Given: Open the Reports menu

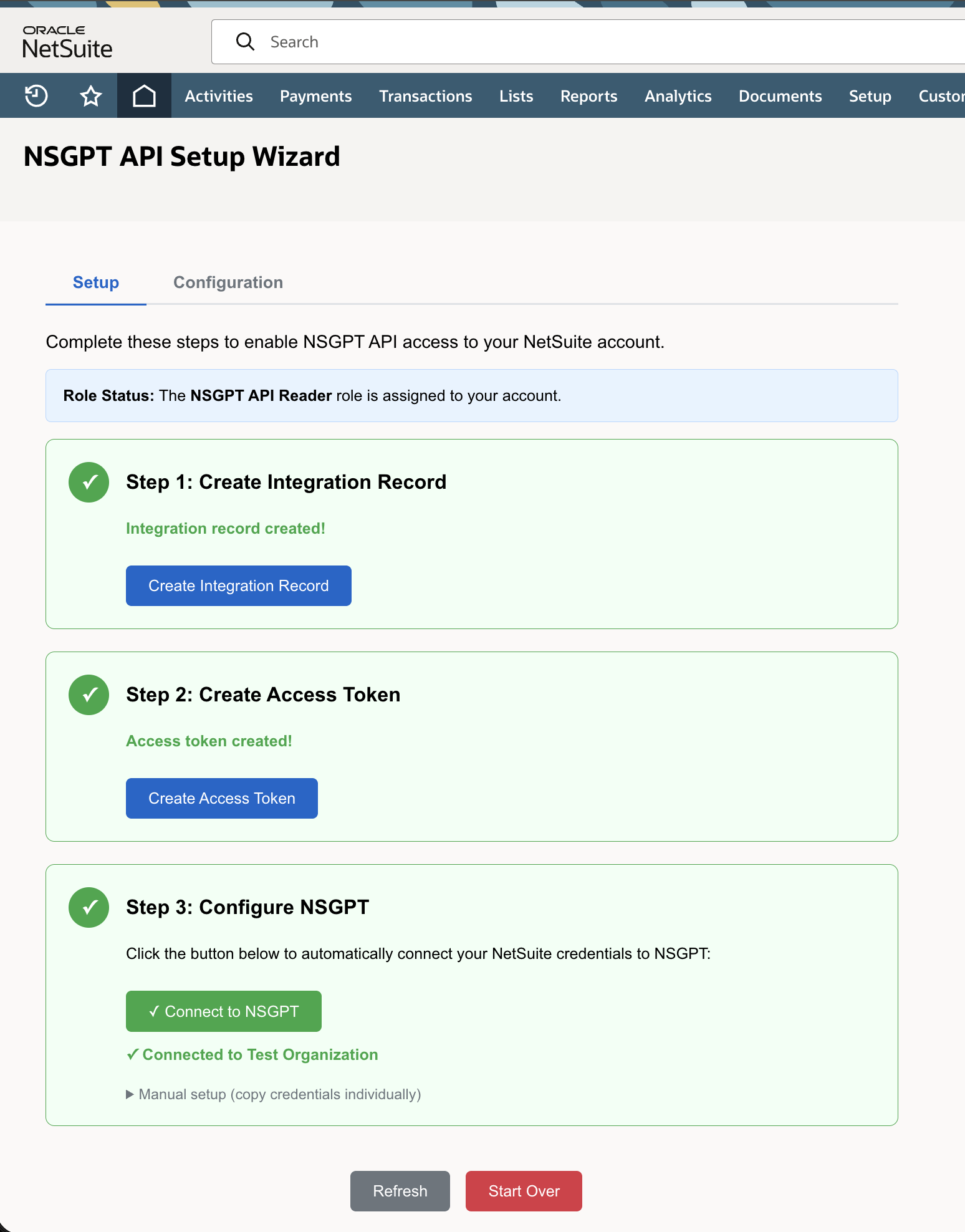Looking at the screenshot, I should [588, 95].
